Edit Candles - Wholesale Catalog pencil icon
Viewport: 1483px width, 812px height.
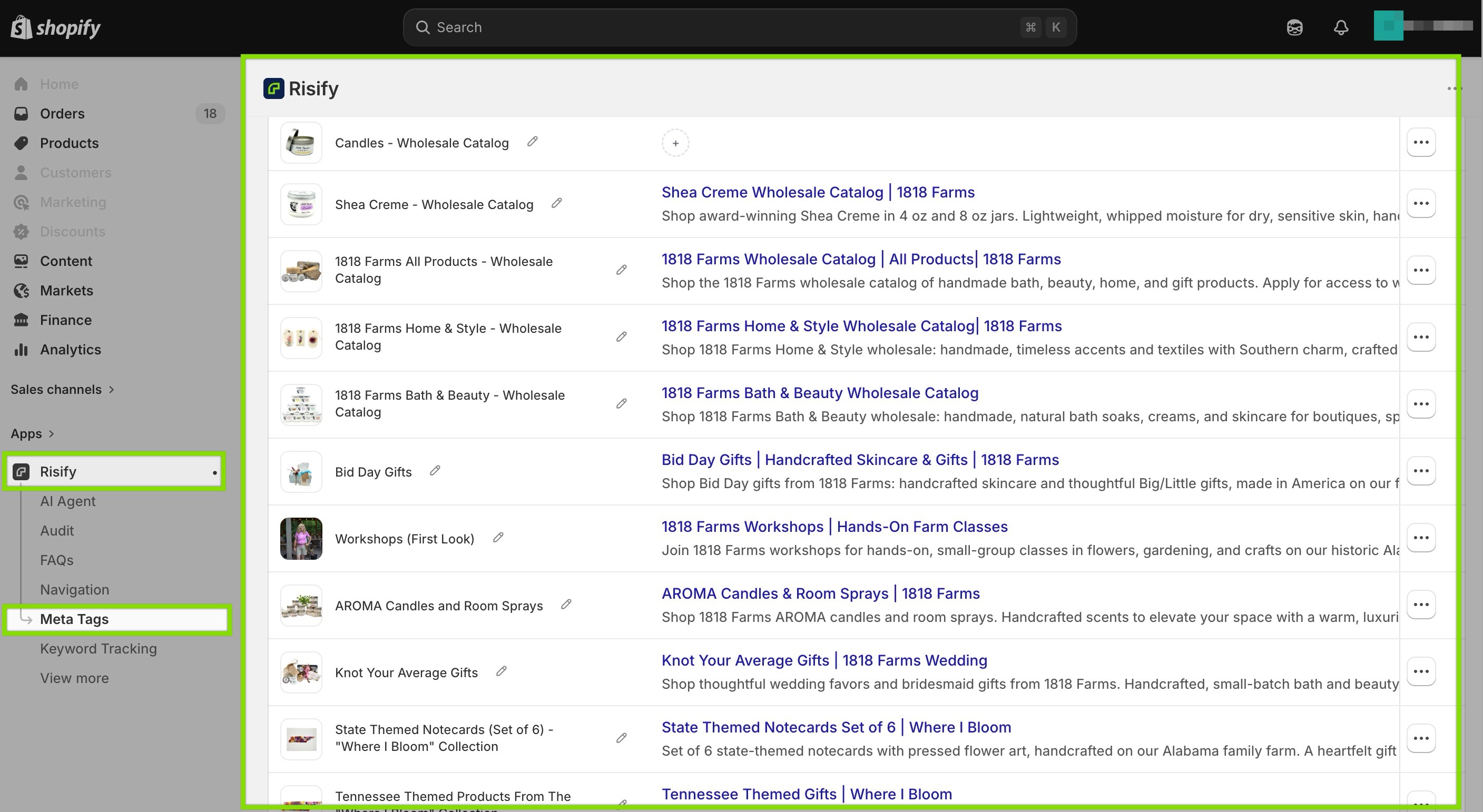point(533,142)
